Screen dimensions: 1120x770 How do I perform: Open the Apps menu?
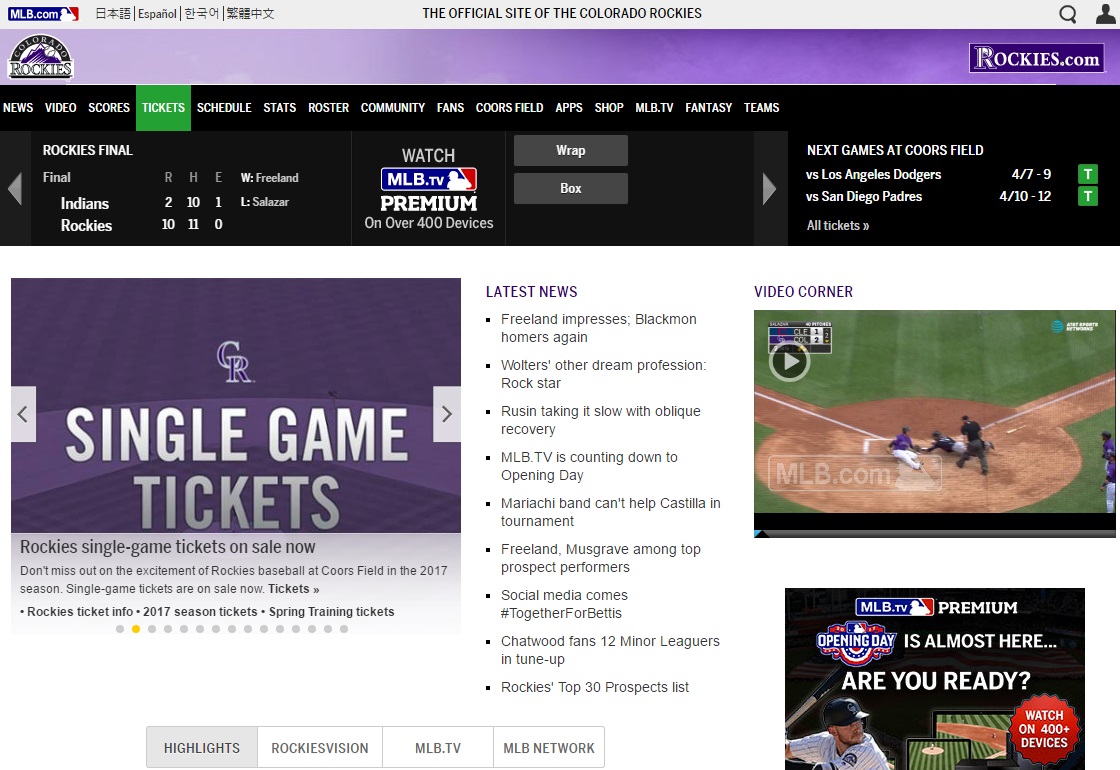coord(569,108)
